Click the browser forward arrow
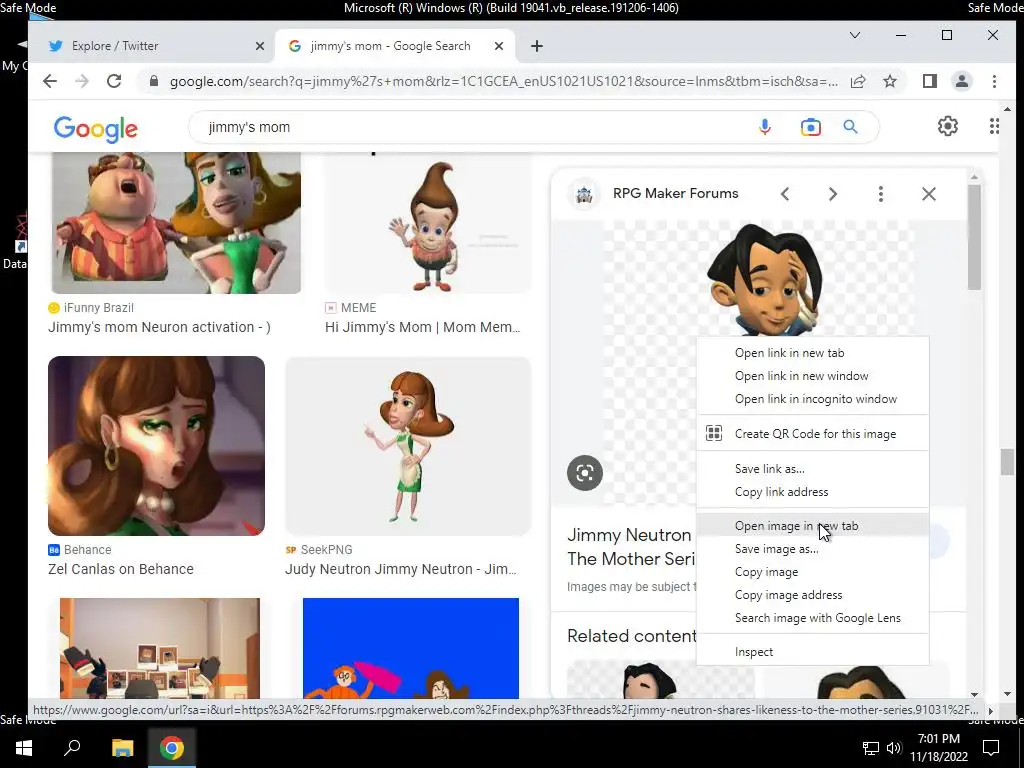1024x768 pixels. pyautogui.click(x=82, y=81)
